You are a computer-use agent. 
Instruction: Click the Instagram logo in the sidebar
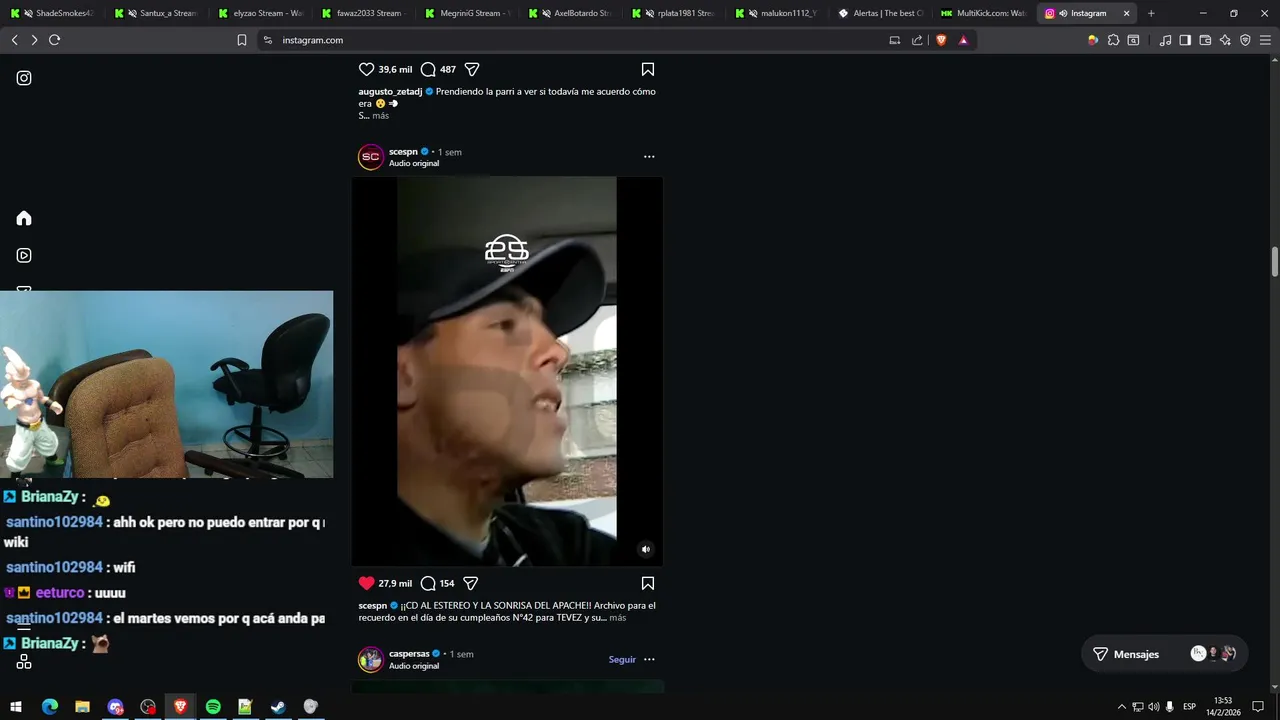(x=24, y=78)
